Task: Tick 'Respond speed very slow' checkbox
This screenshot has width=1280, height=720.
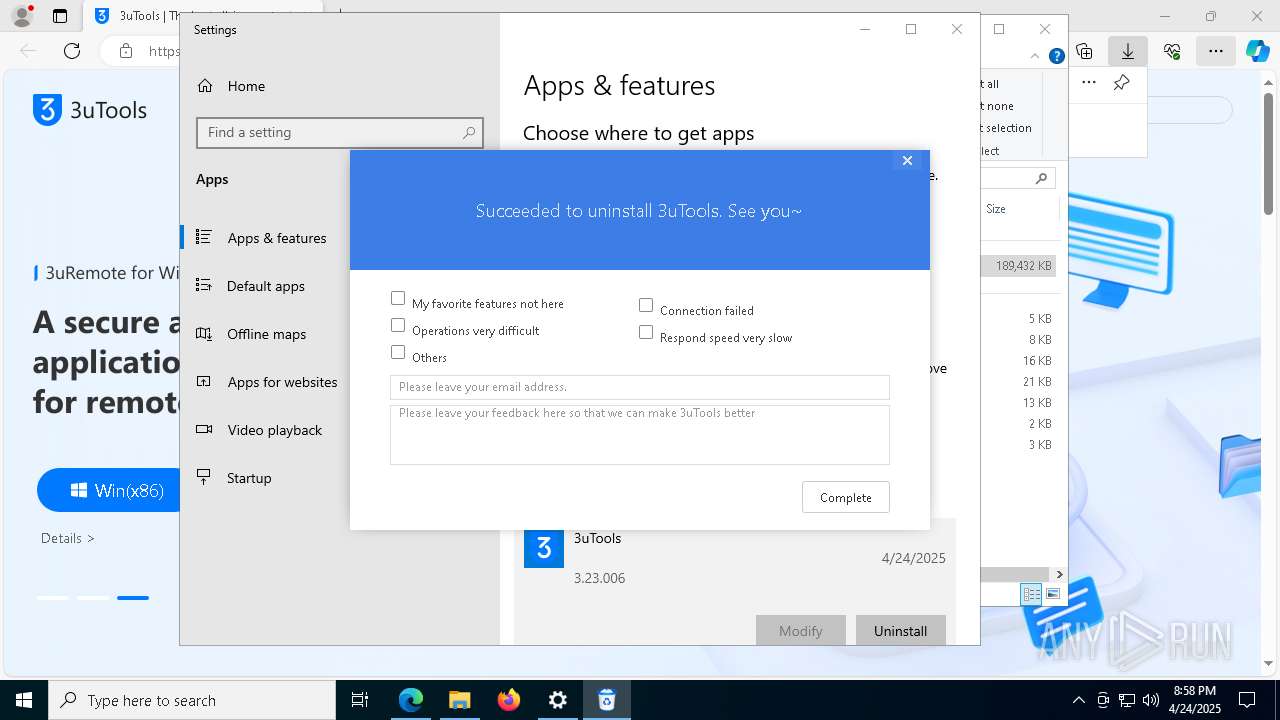Action: tap(646, 332)
